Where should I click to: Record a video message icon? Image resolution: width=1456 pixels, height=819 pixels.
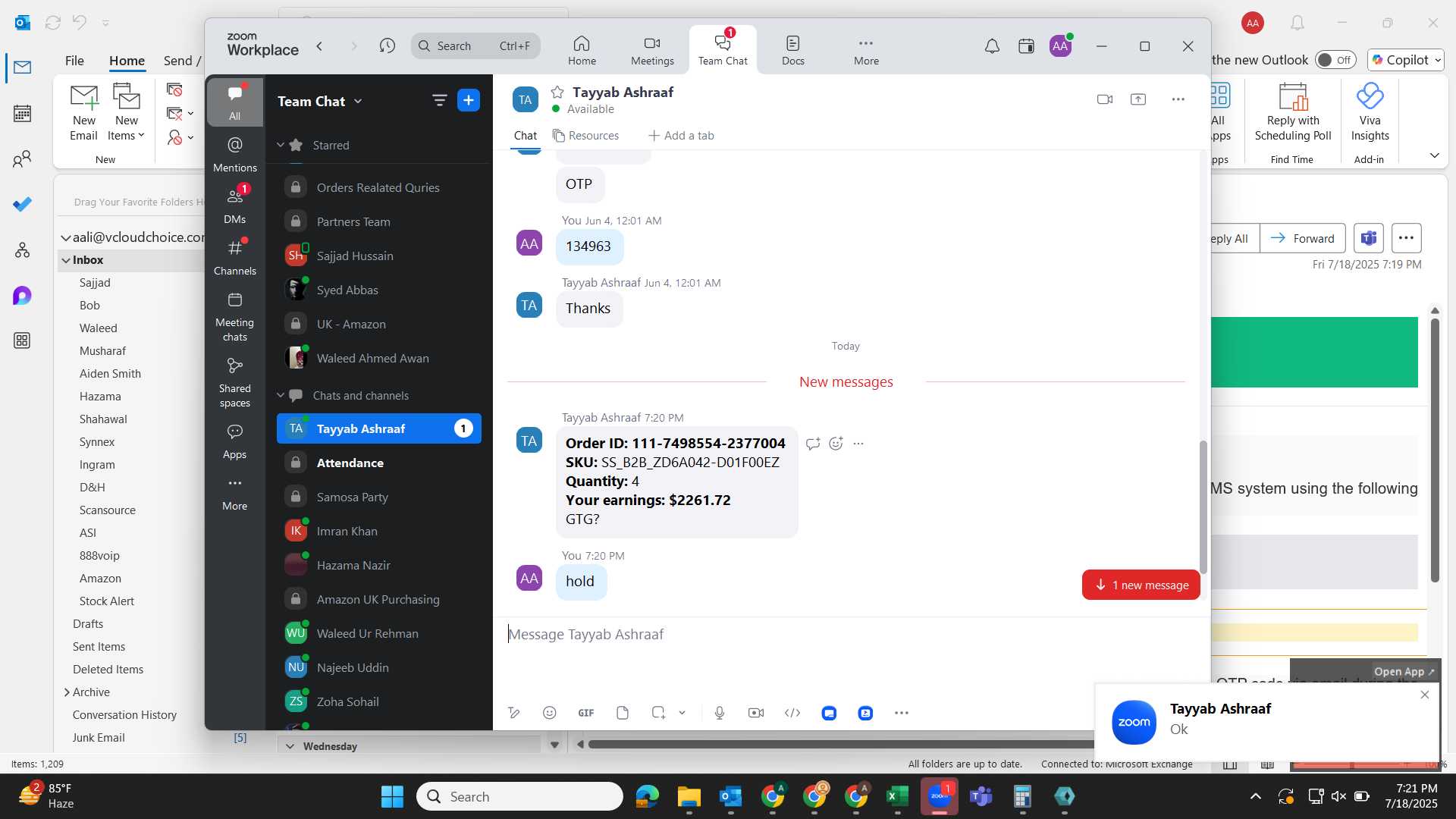[x=756, y=713]
